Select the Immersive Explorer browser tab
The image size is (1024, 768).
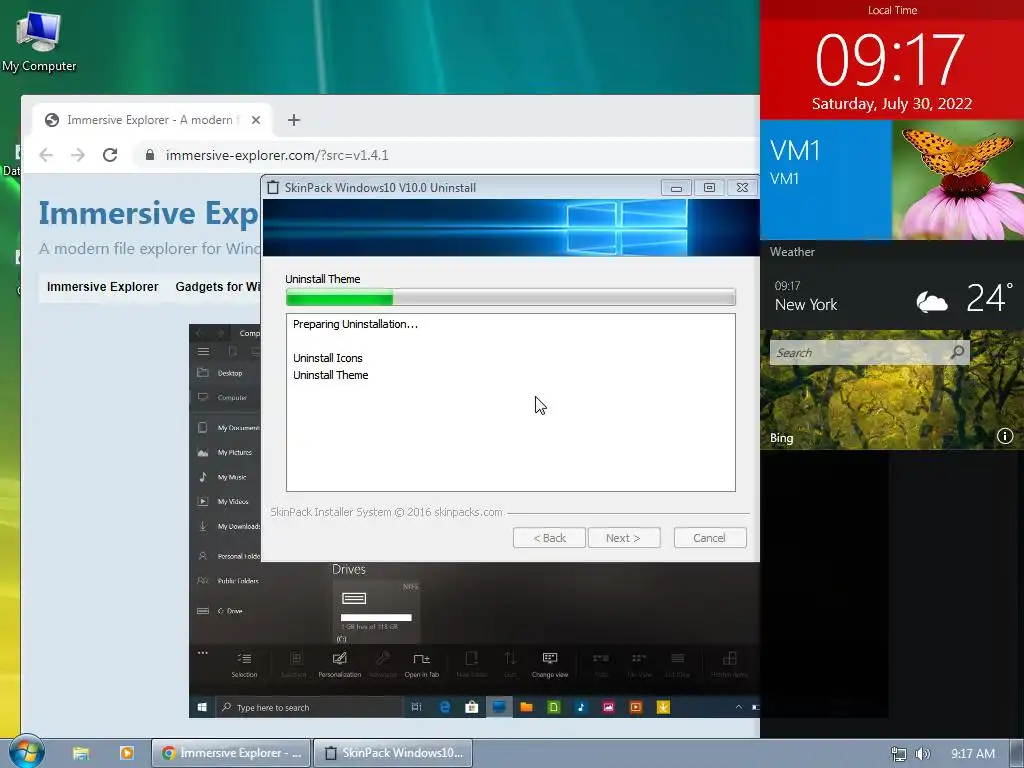(152, 120)
